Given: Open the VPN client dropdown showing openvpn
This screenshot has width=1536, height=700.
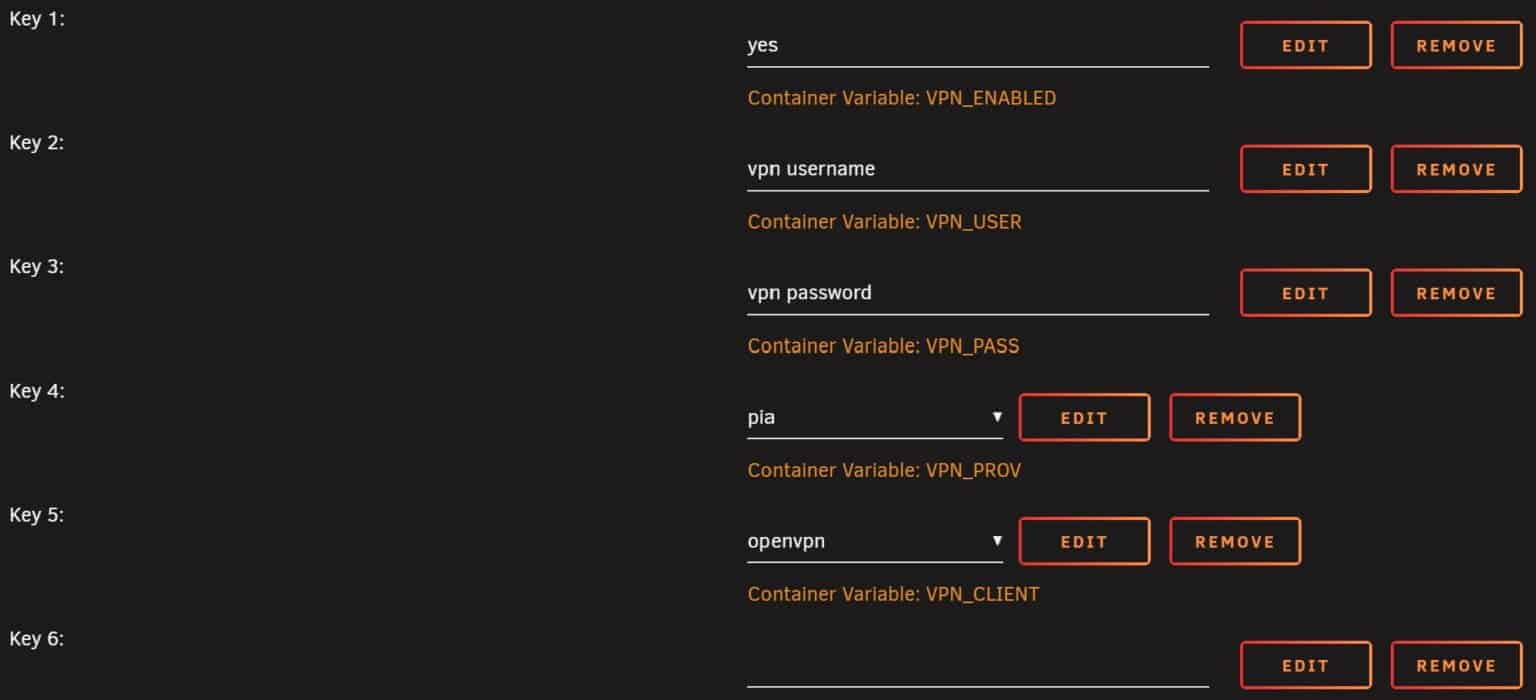Looking at the screenshot, I should [x=875, y=541].
